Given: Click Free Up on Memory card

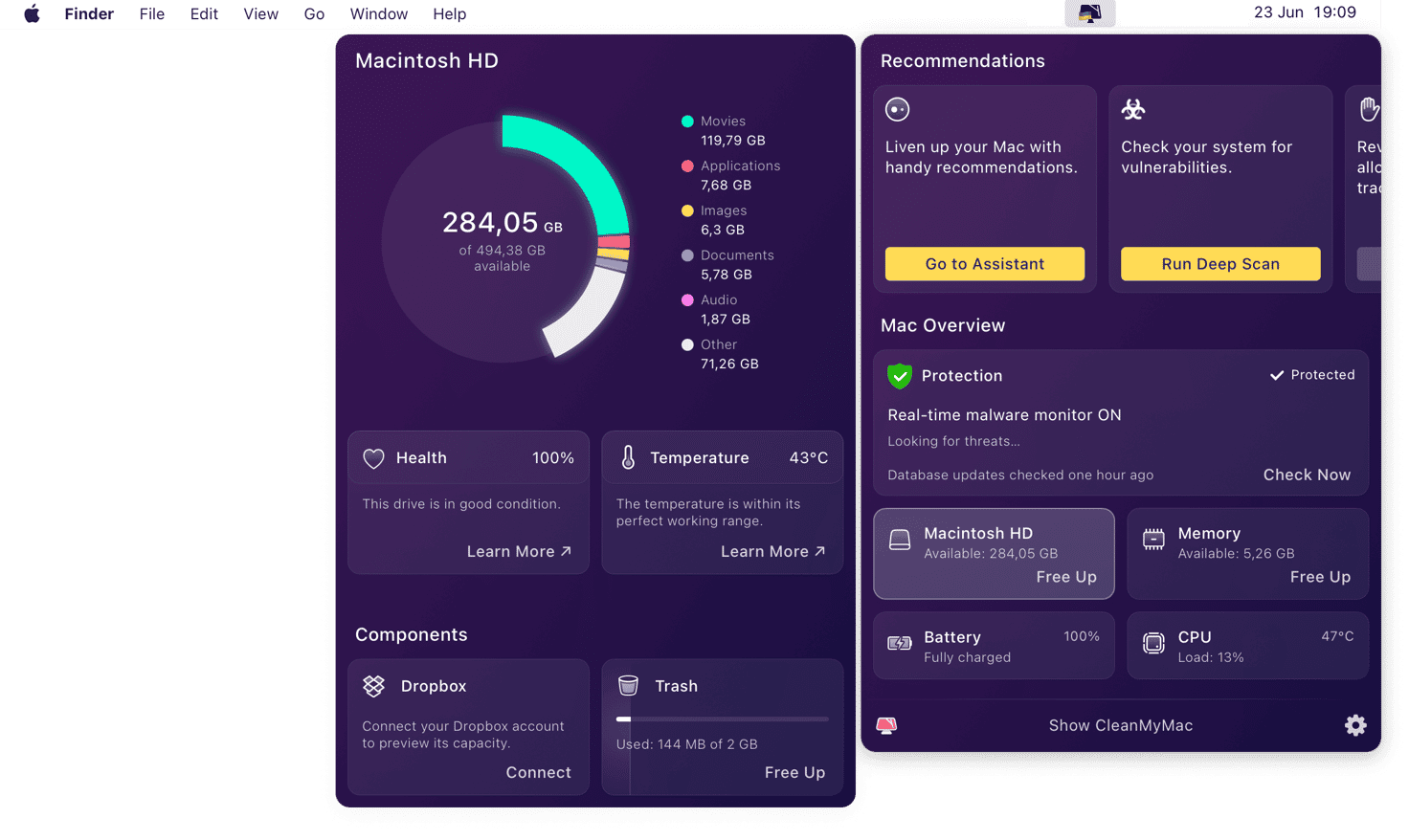Looking at the screenshot, I should coord(1320,577).
